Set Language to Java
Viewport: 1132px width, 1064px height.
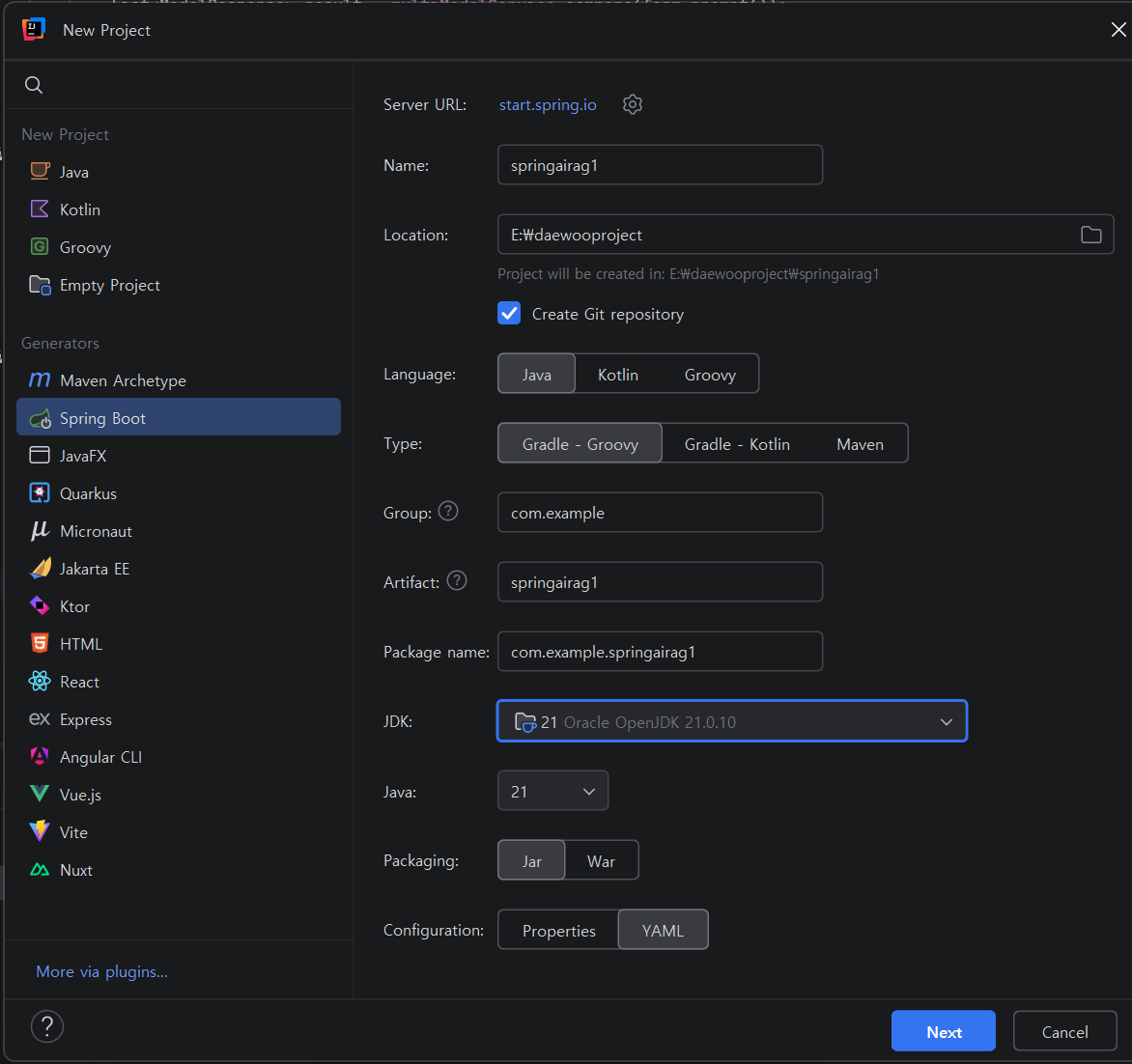(x=536, y=374)
